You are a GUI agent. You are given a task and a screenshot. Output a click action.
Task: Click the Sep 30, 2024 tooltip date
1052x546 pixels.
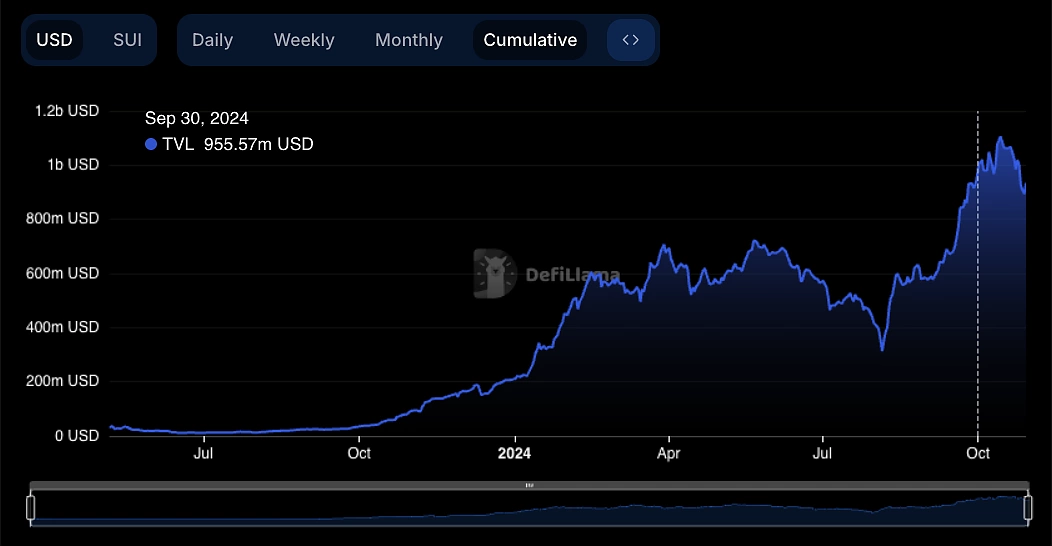coord(197,119)
